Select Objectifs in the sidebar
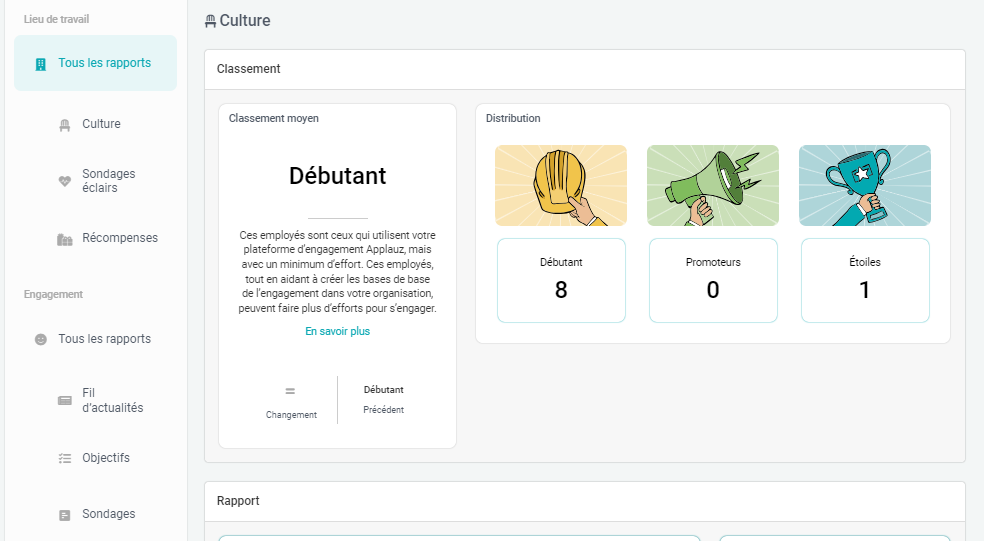 [x=106, y=458]
